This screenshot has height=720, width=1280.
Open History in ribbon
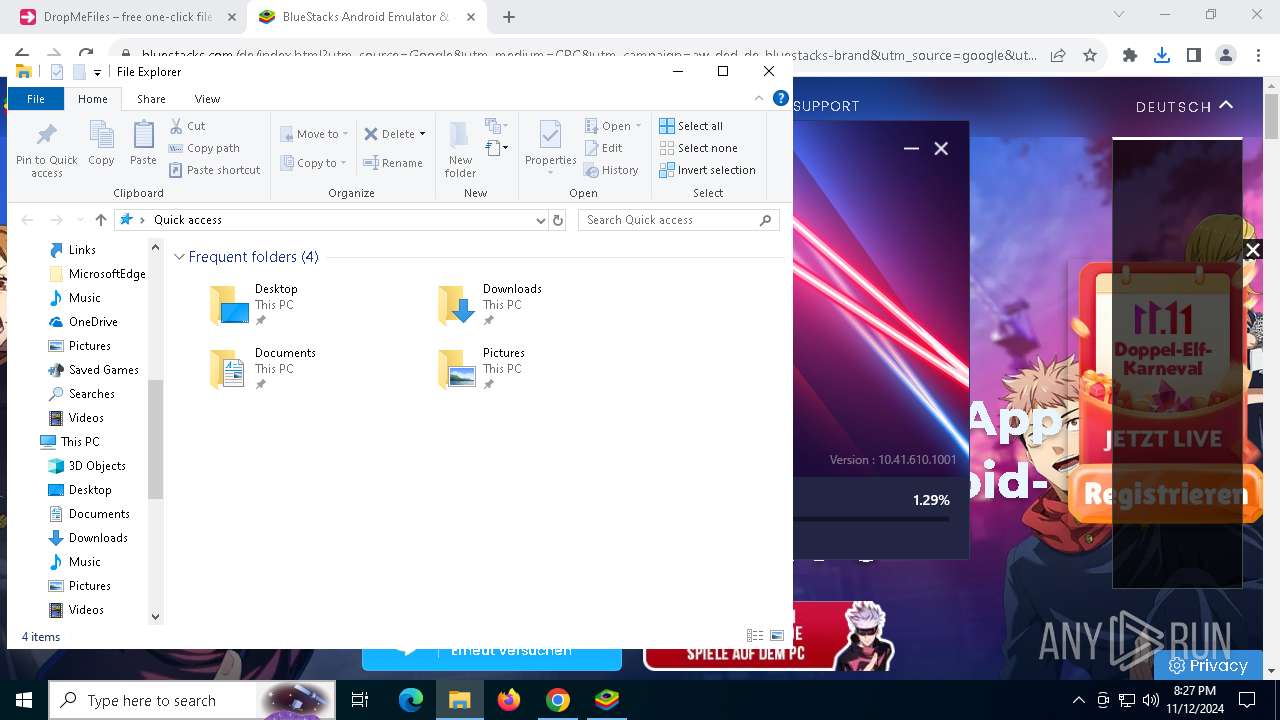click(611, 170)
